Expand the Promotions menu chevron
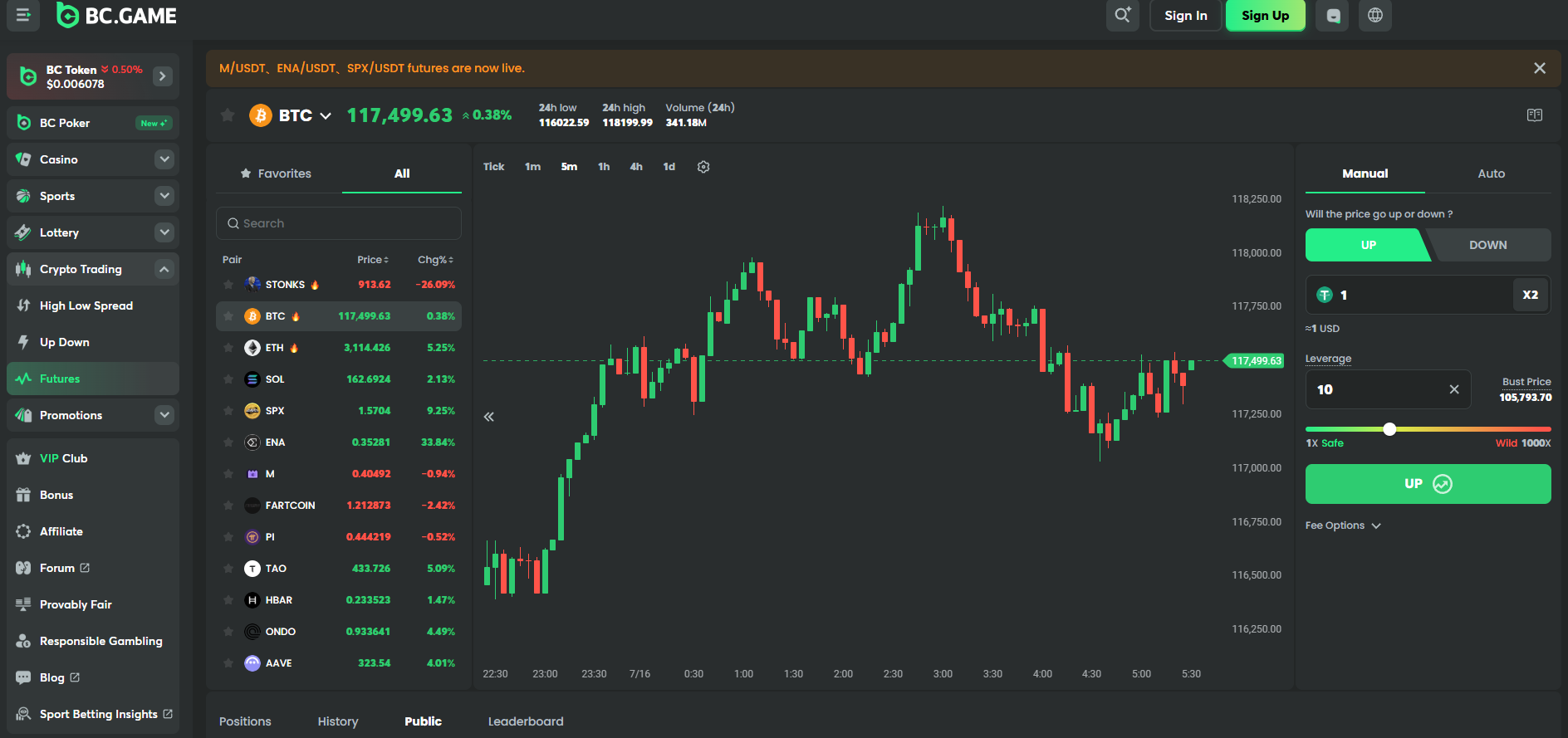The width and height of the screenshot is (1568, 738). coord(164,415)
